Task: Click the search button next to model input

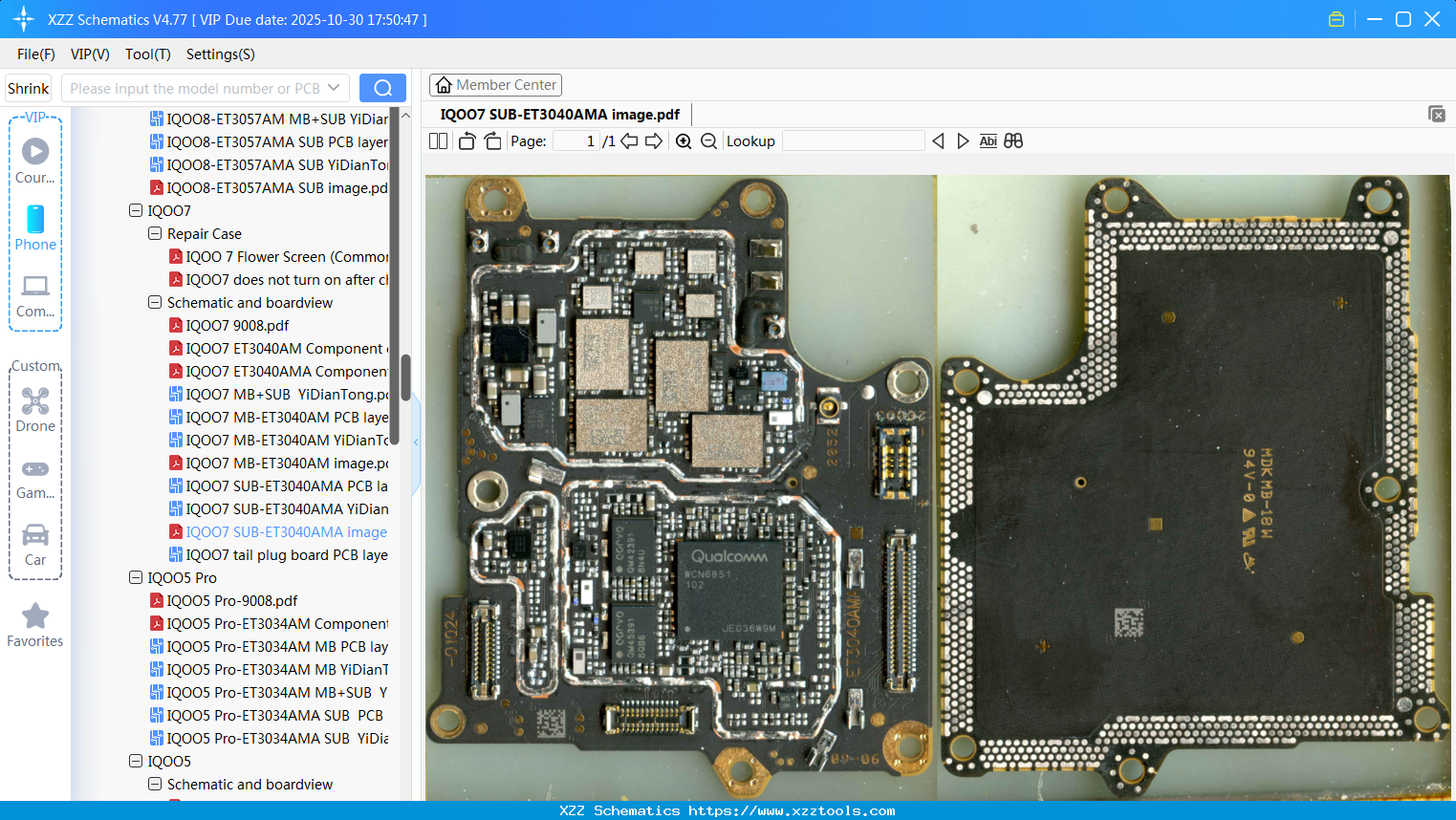Action: [x=382, y=88]
